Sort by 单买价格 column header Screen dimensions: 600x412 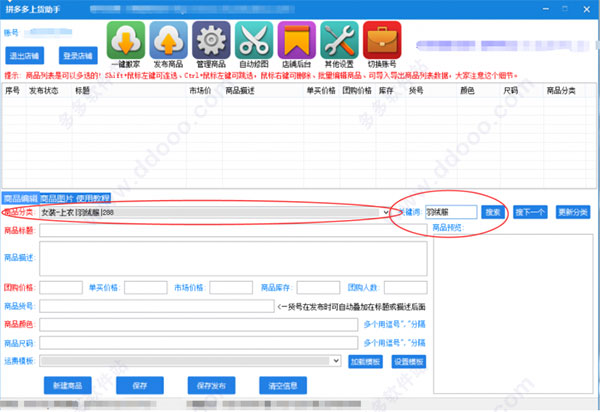click(x=321, y=91)
